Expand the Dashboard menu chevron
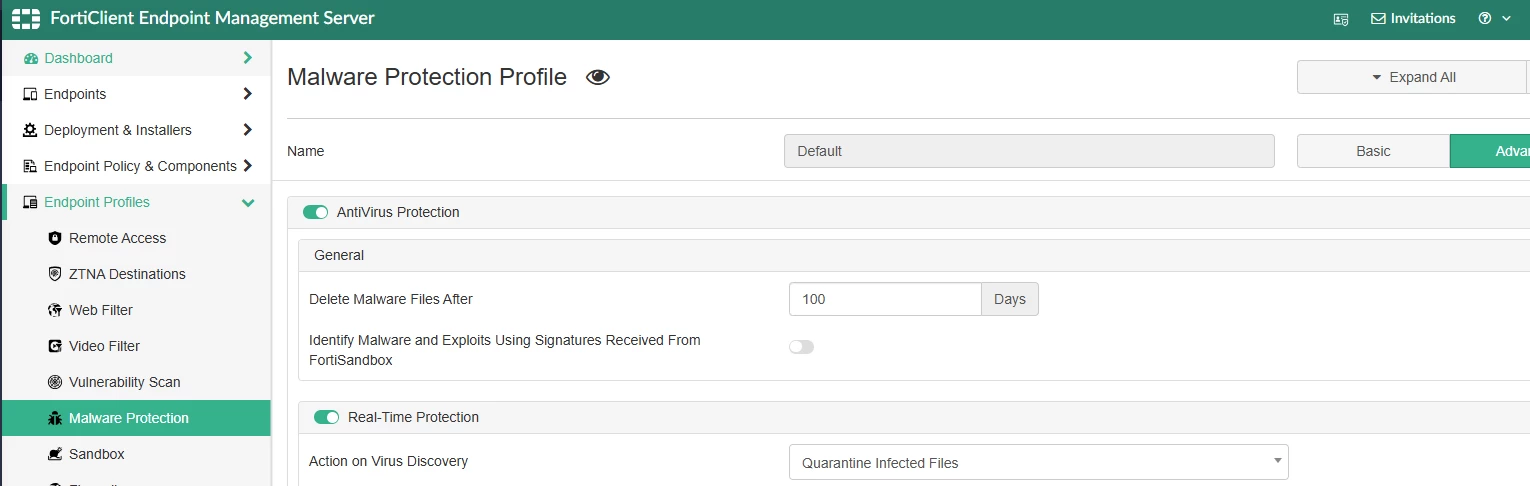 248,58
